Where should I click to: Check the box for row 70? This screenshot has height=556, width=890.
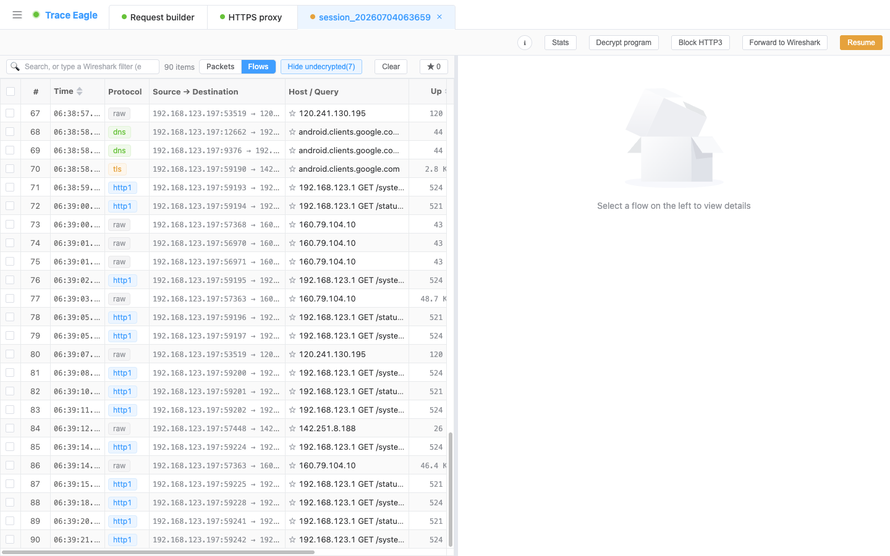click(x=10, y=169)
